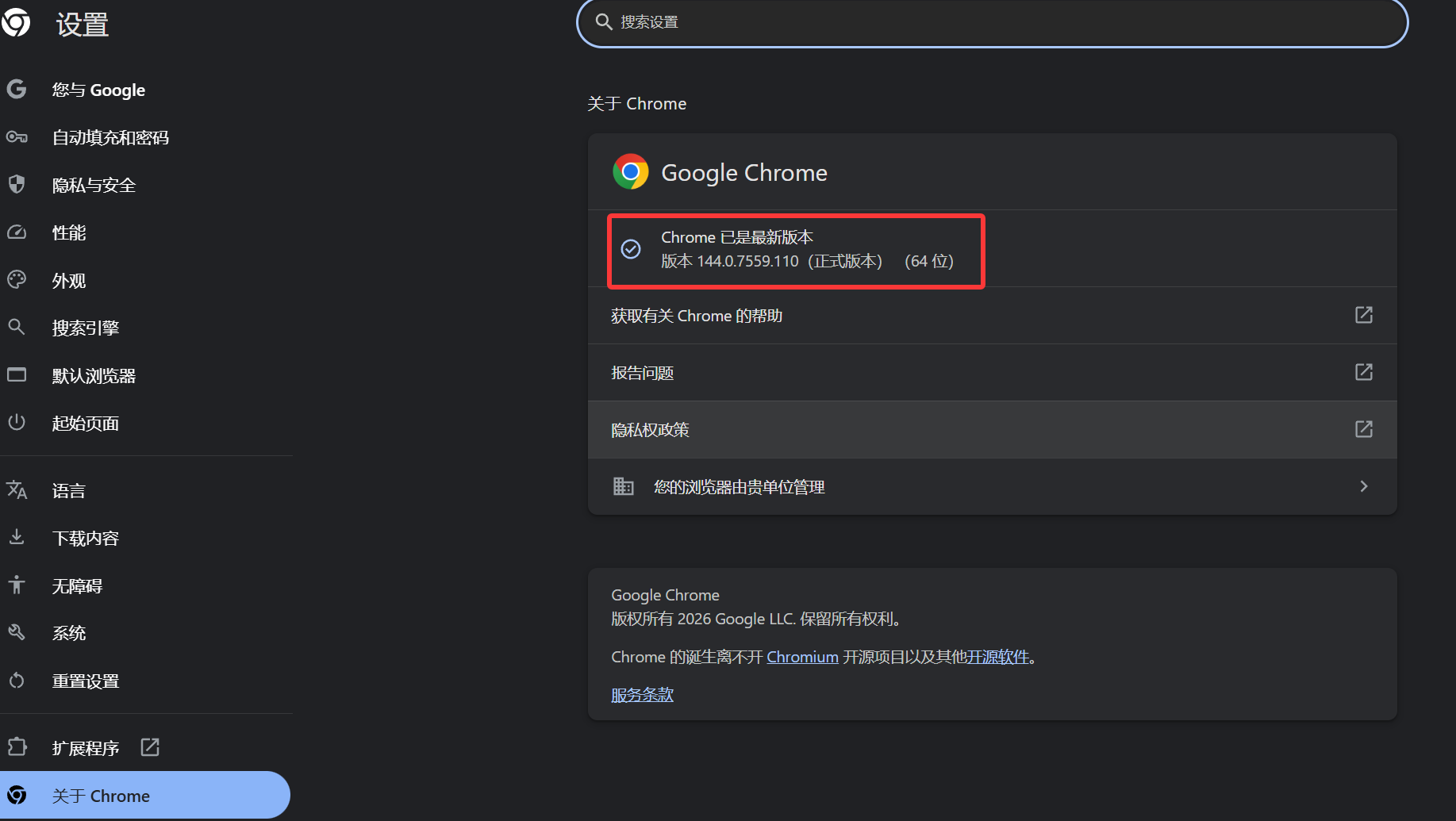
Task: Click the key icon for 自动填充和密码
Action: tap(17, 137)
